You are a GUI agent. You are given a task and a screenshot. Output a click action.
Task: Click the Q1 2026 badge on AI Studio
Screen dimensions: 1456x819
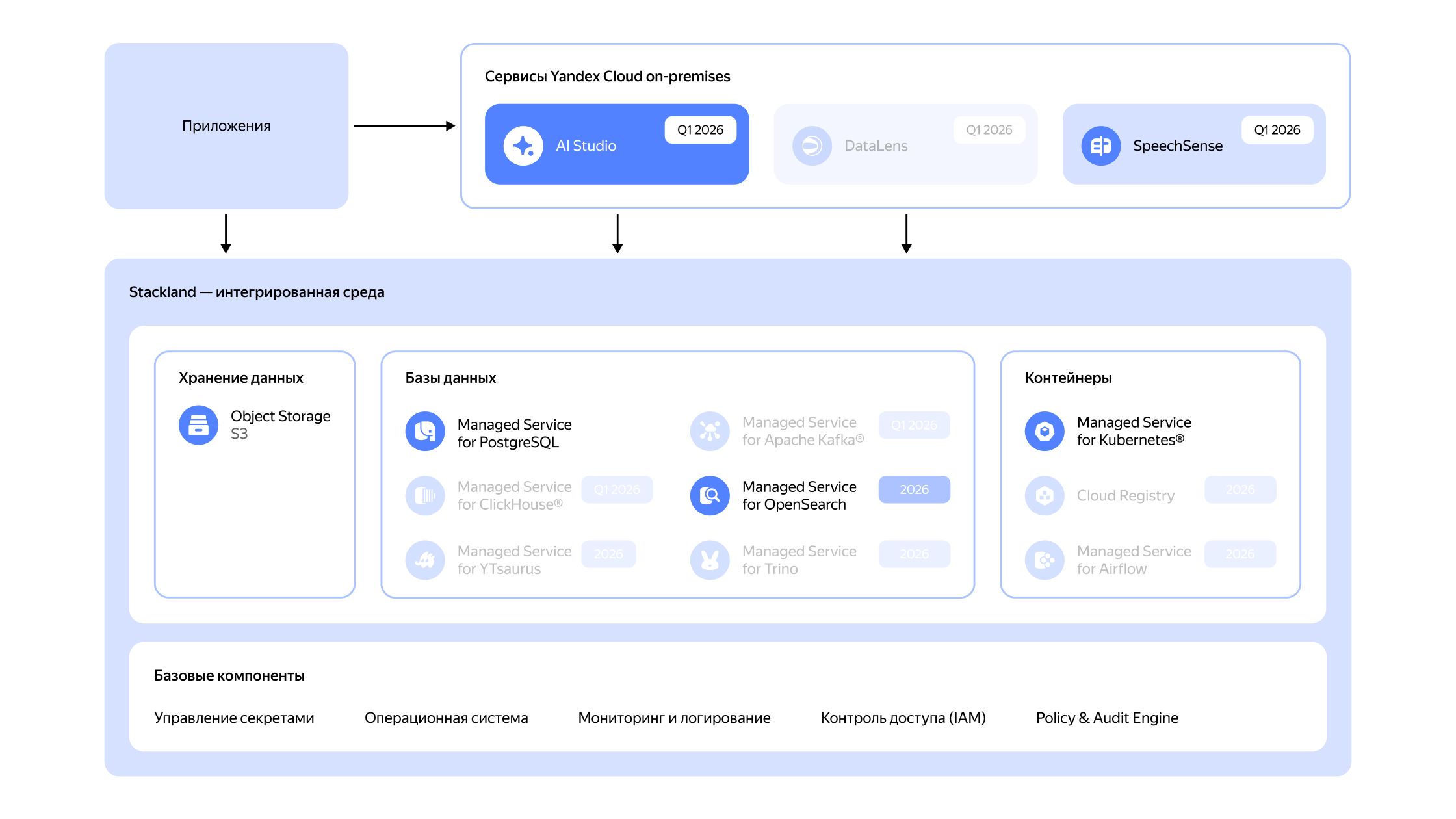700,130
